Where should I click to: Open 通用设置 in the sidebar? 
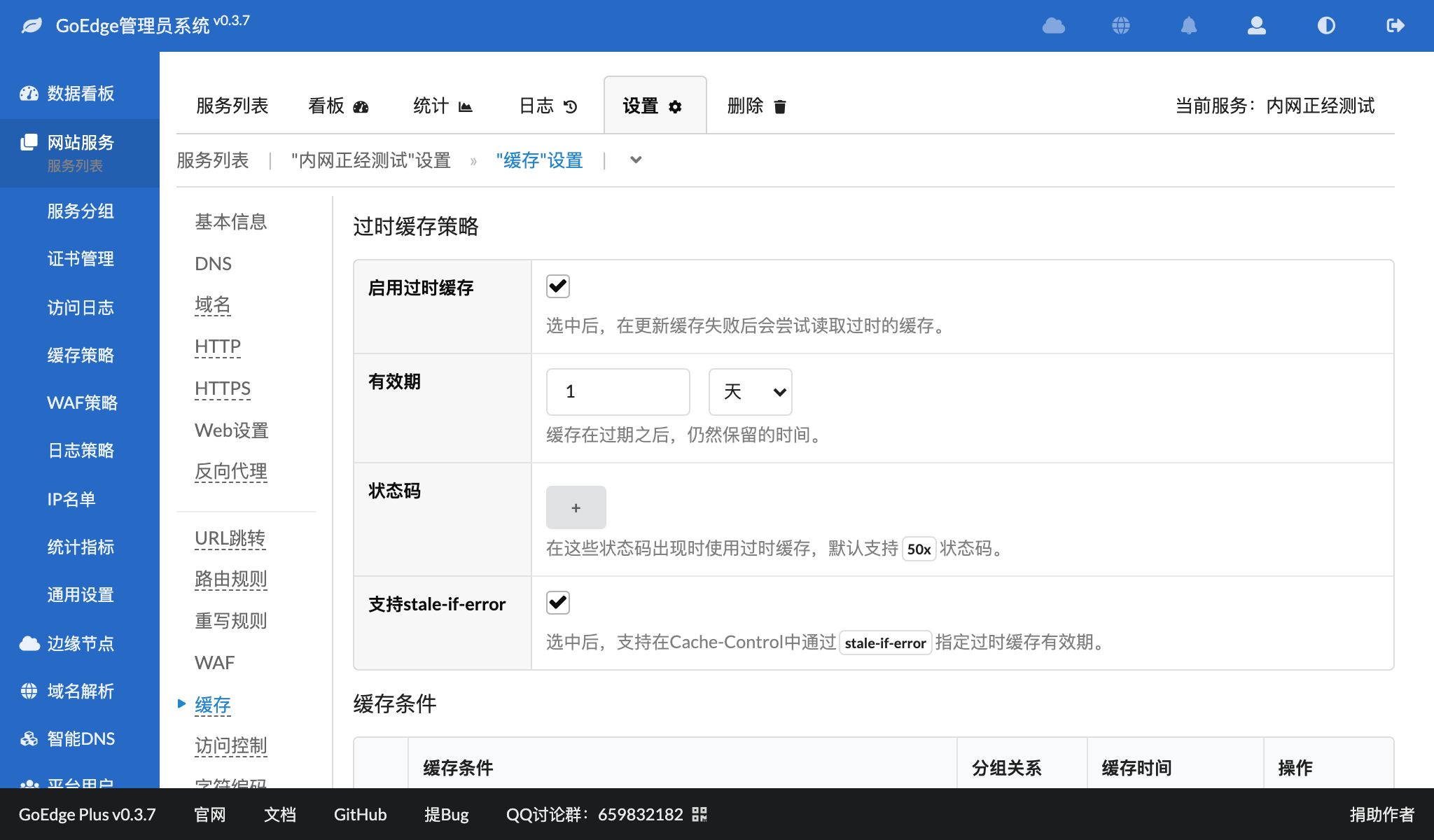(x=81, y=594)
